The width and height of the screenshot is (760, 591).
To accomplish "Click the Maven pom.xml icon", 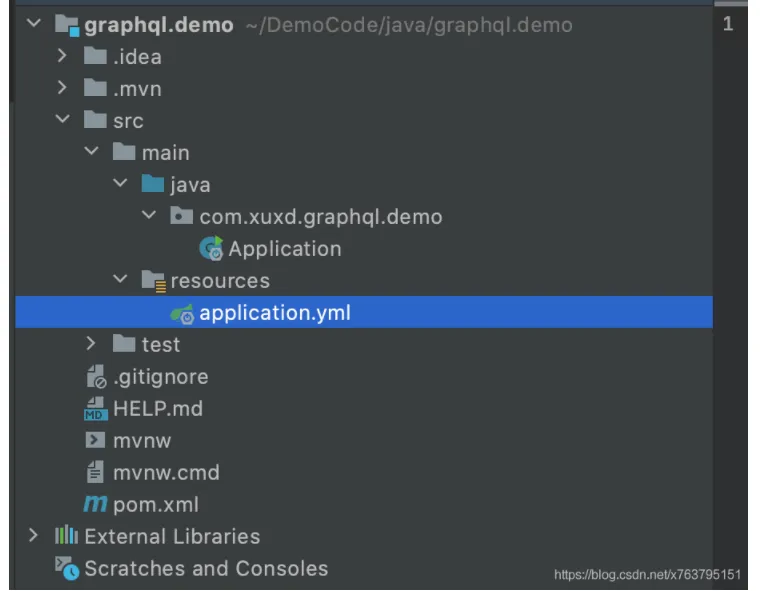I will (96, 505).
